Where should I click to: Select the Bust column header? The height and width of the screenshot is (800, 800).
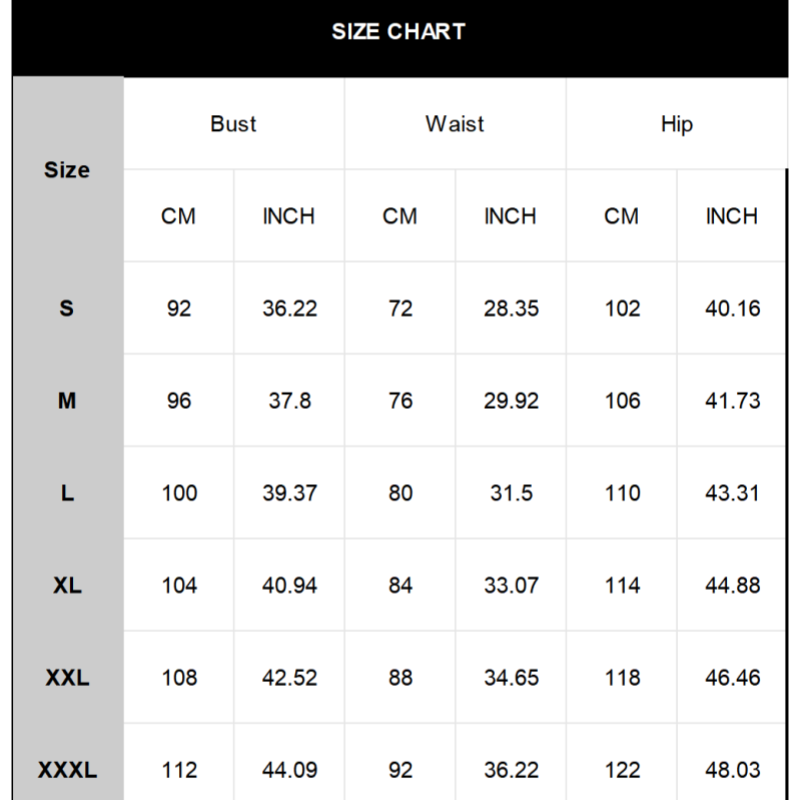[x=233, y=124]
